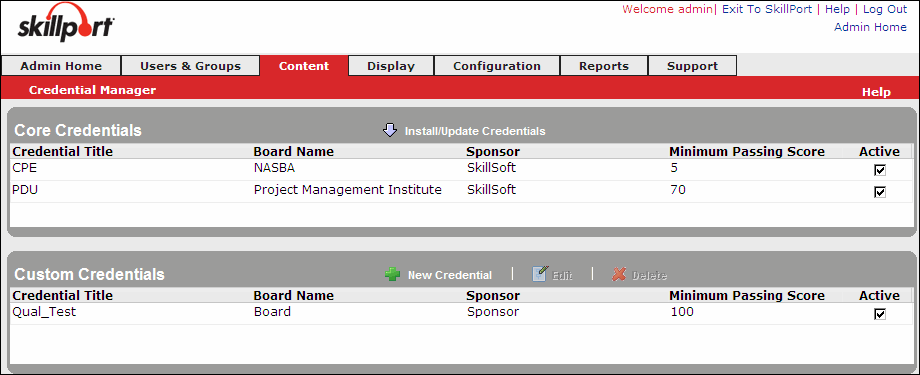Click the New Credential text link

[x=450, y=275]
